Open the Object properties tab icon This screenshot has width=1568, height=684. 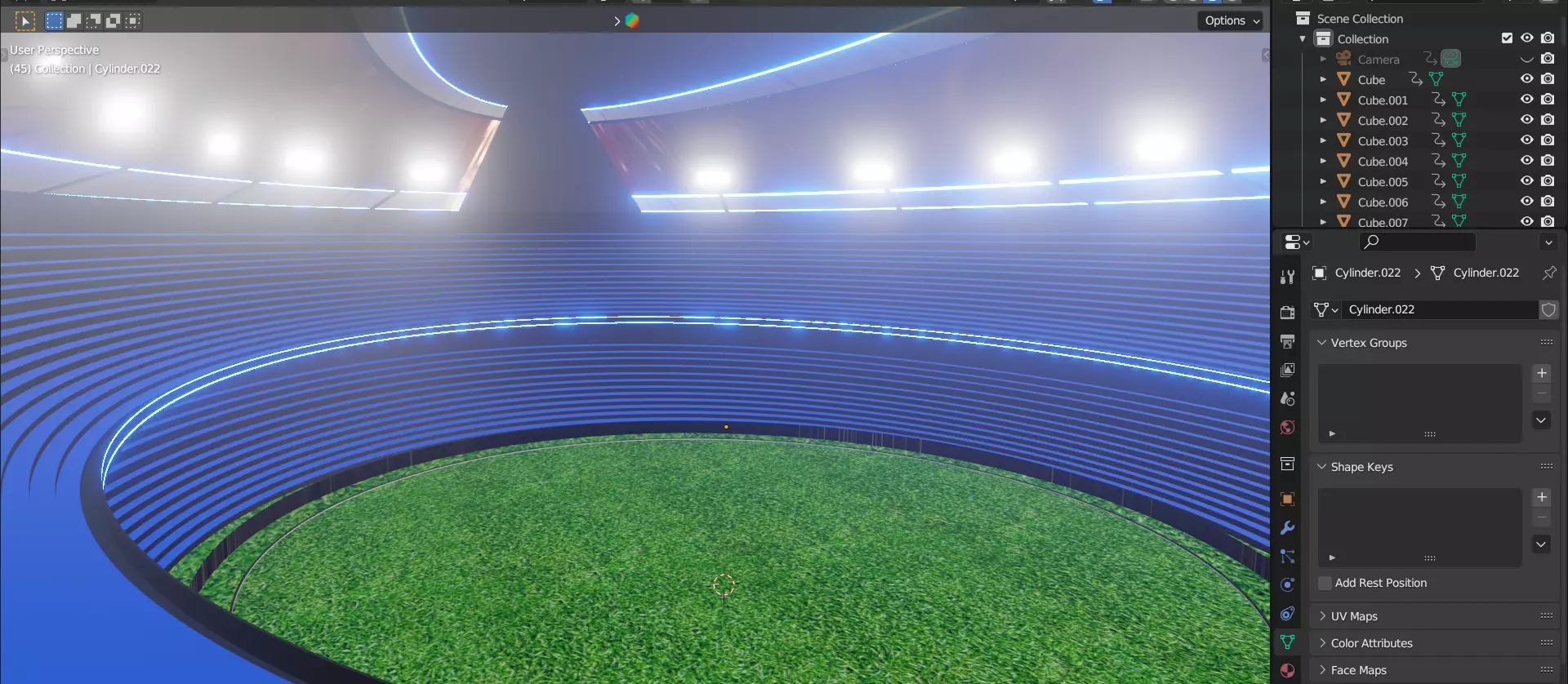coord(1288,499)
